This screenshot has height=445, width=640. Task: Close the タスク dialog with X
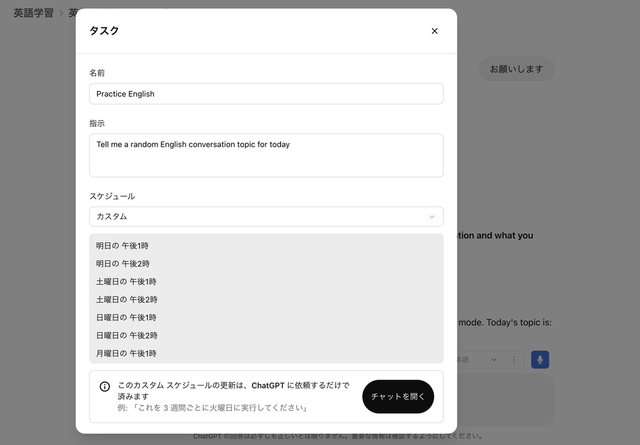[434, 31]
